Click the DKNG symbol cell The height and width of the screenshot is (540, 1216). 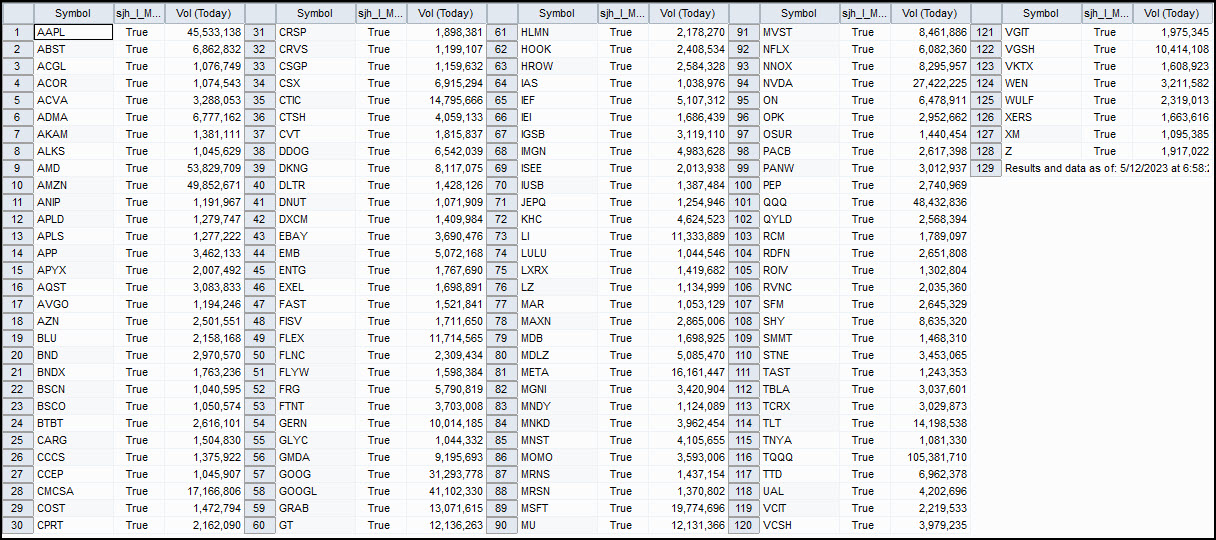315,168
